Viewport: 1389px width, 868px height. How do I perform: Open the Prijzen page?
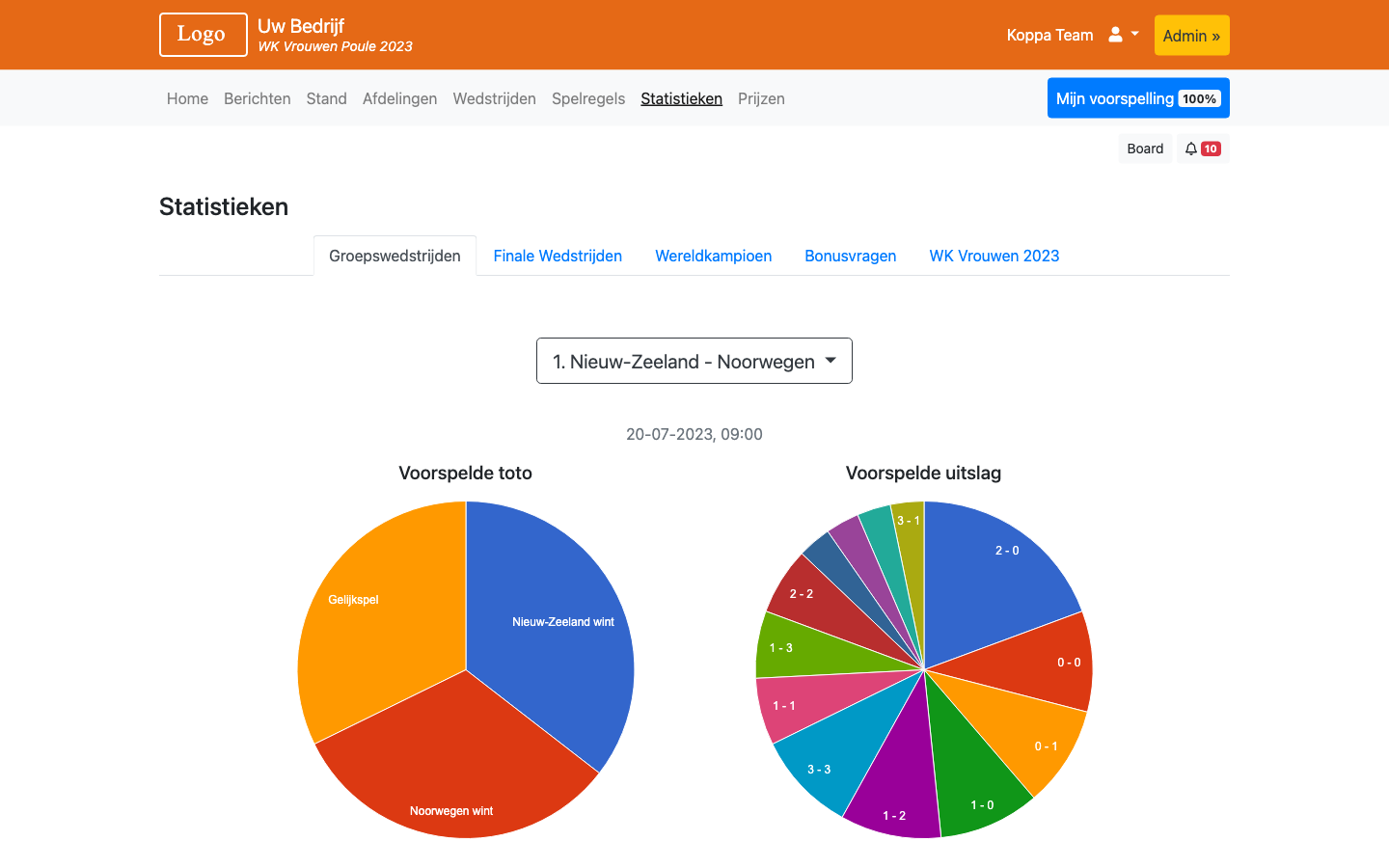[761, 98]
